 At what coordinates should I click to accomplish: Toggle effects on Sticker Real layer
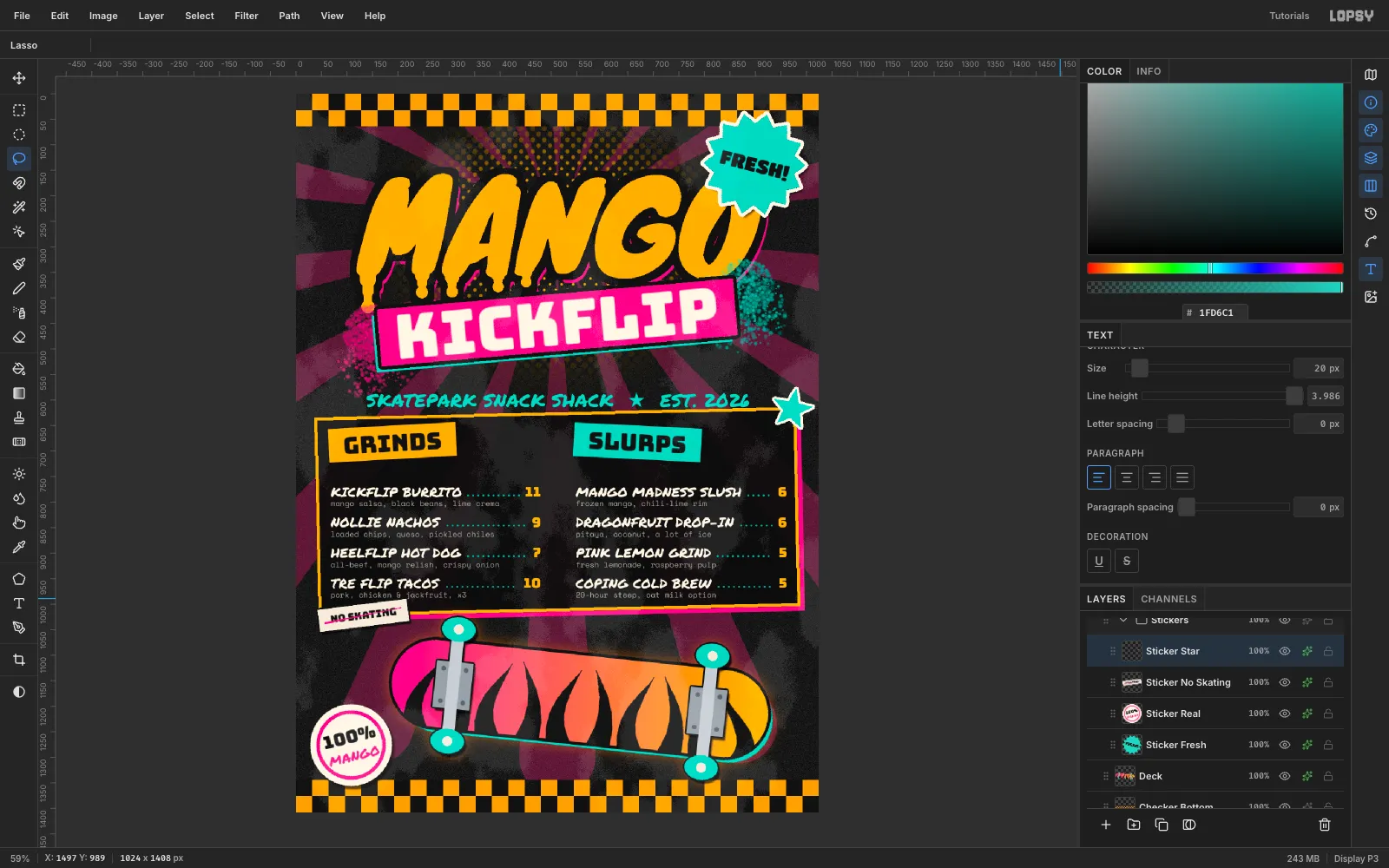click(x=1307, y=713)
